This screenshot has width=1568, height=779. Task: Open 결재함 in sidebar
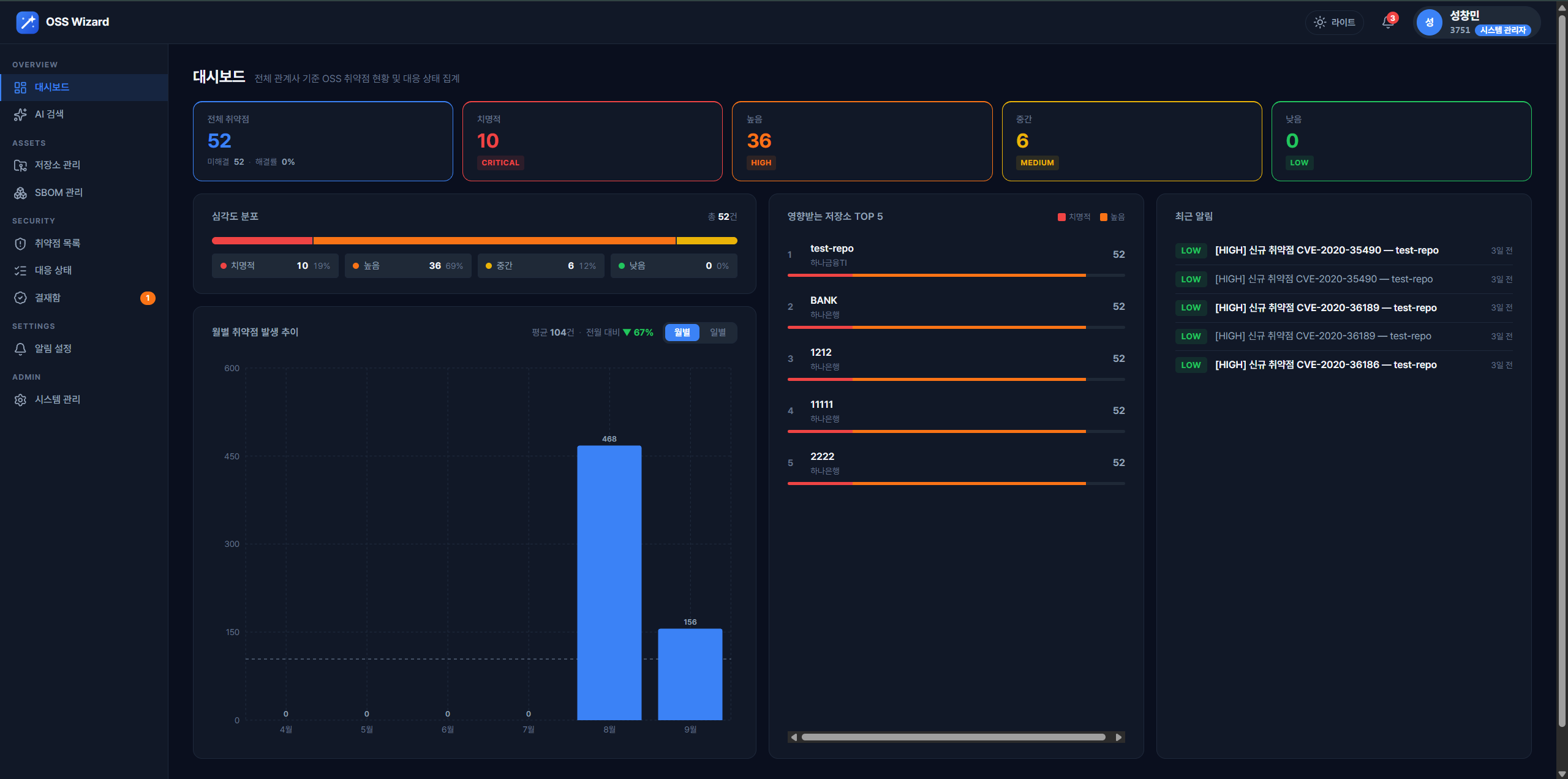point(84,298)
